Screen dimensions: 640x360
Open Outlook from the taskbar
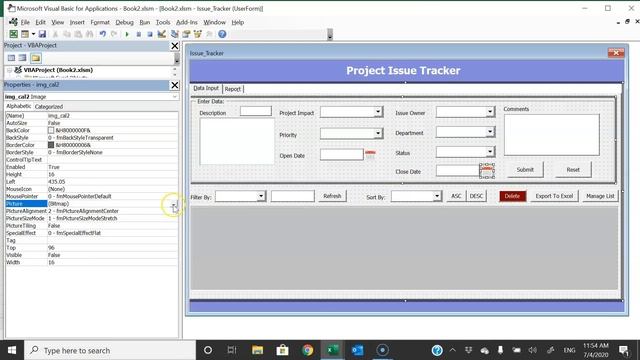point(357,350)
